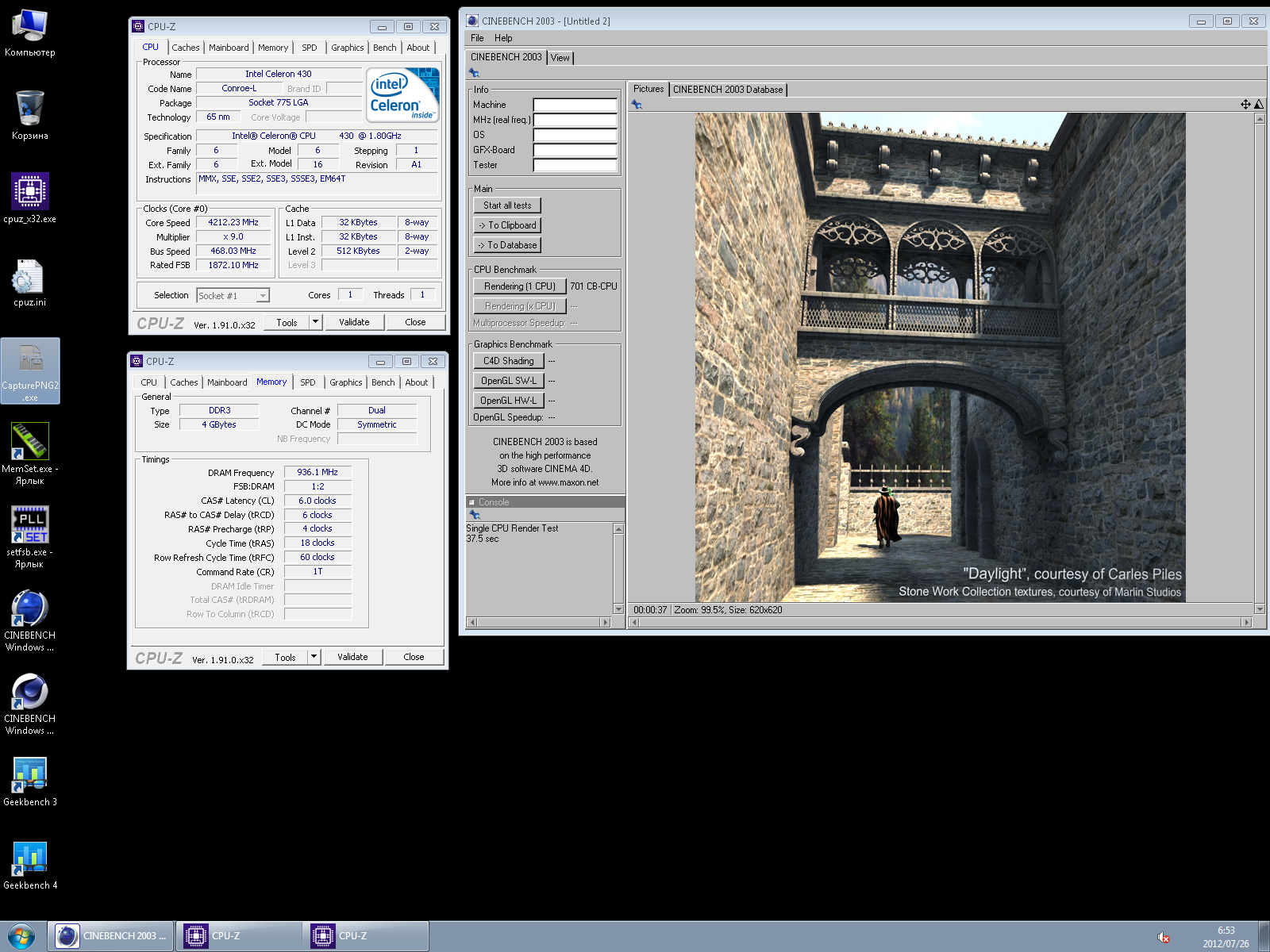Open Tools dropdown arrow in Memory tab window
Image resolution: width=1270 pixels, height=952 pixels.
coord(314,657)
